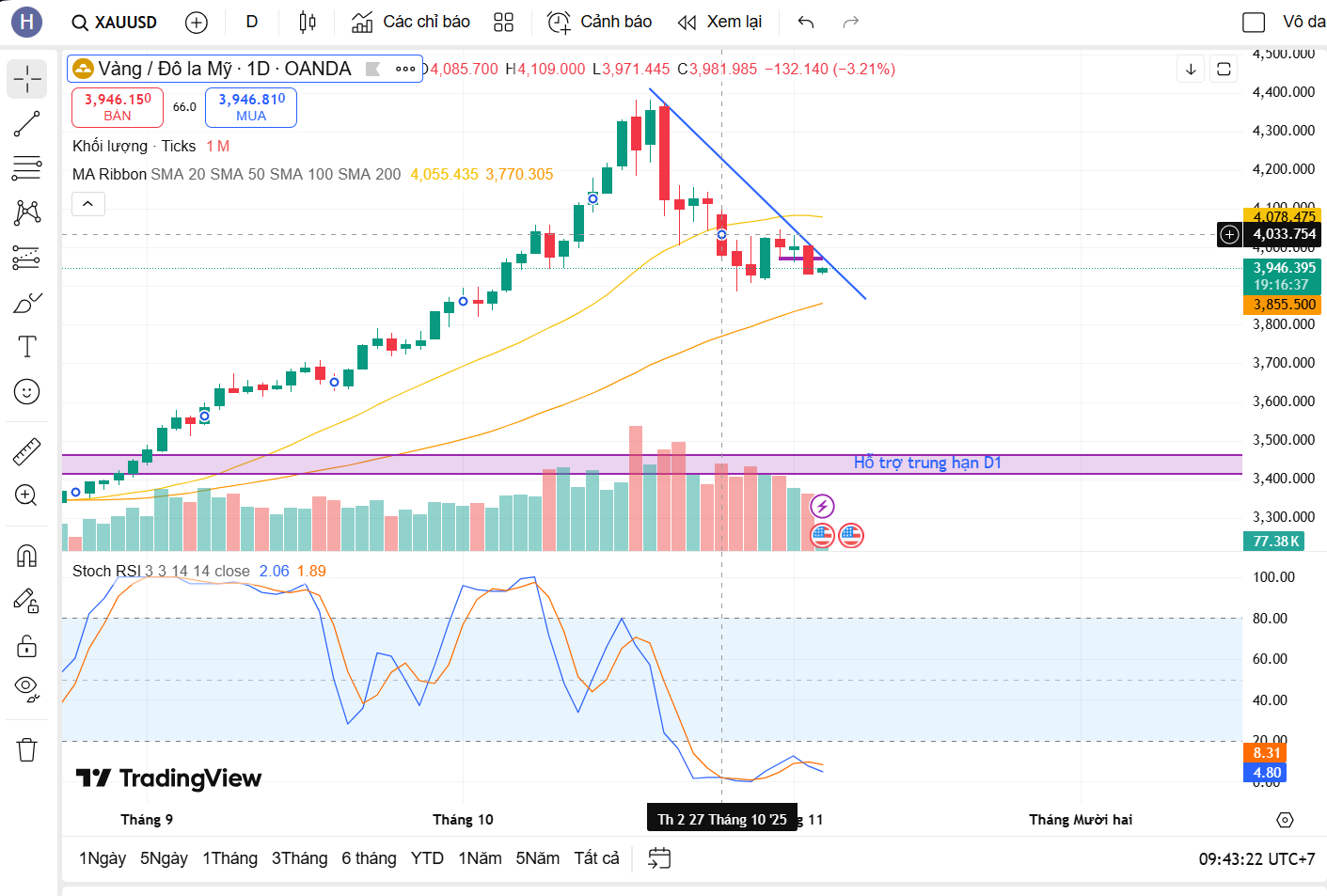Screen dimensions: 1327x896
Task: Open the D timeframe interval dropdown
Action: click(252, 23)
